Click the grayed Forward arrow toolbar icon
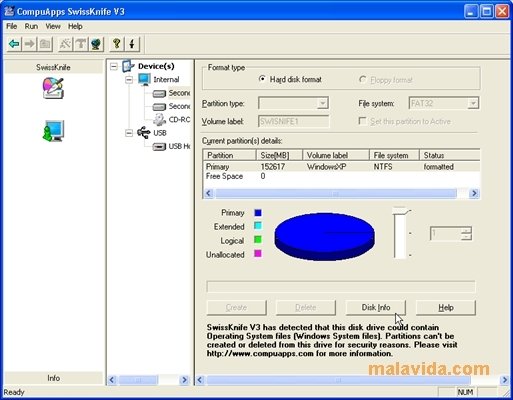 (x=29, y=44)
